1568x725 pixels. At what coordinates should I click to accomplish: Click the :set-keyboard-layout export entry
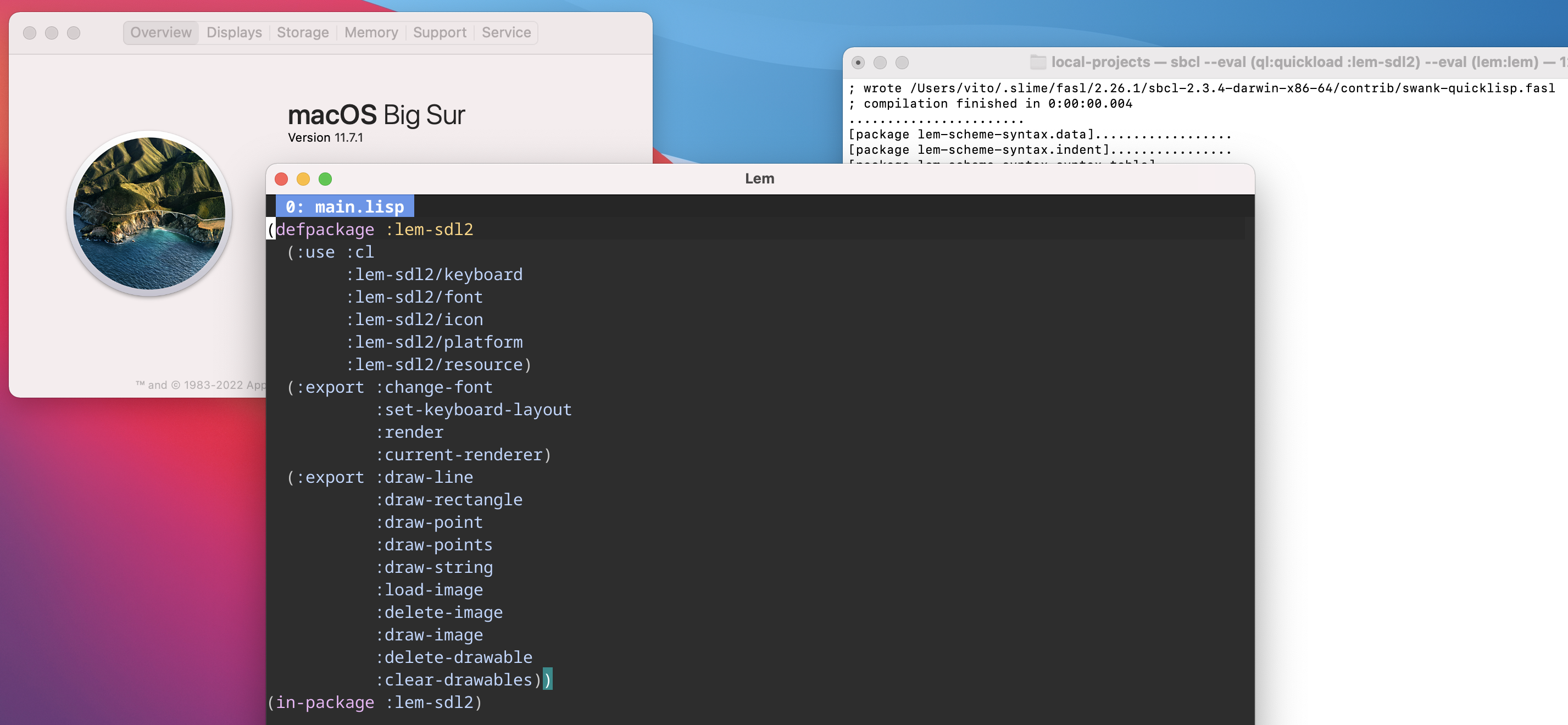pos(475,409)
